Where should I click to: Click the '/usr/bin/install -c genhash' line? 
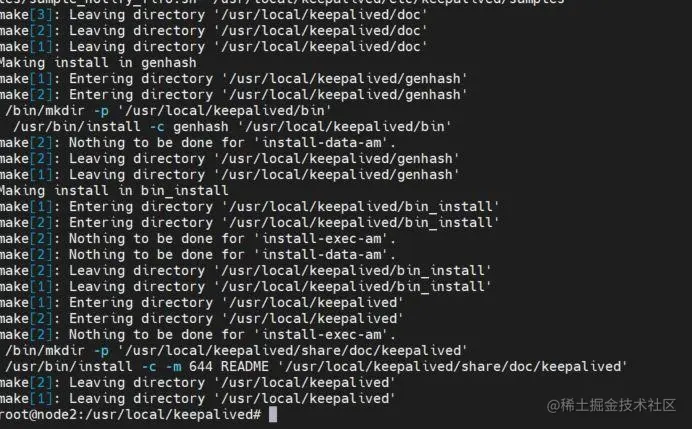coord(232,127)
